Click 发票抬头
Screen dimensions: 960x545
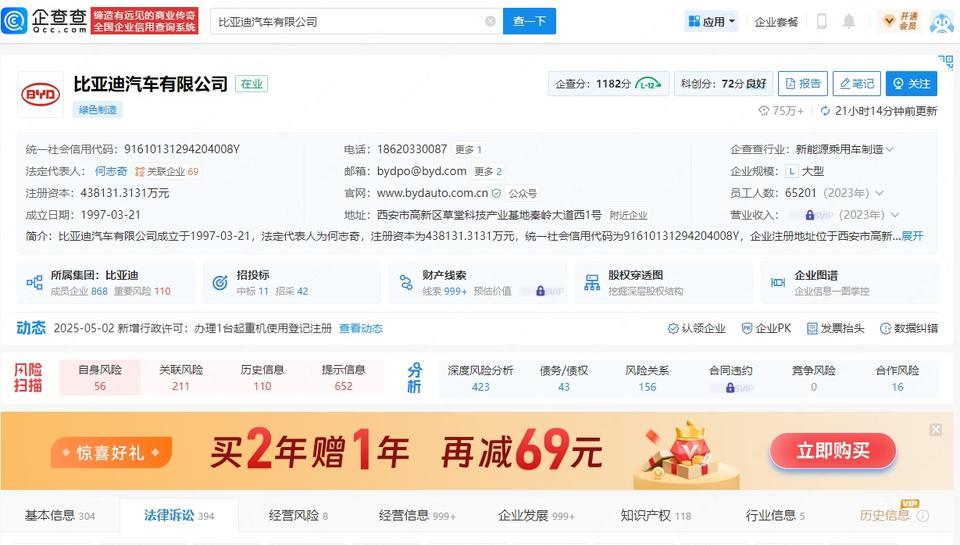point(836,329)
